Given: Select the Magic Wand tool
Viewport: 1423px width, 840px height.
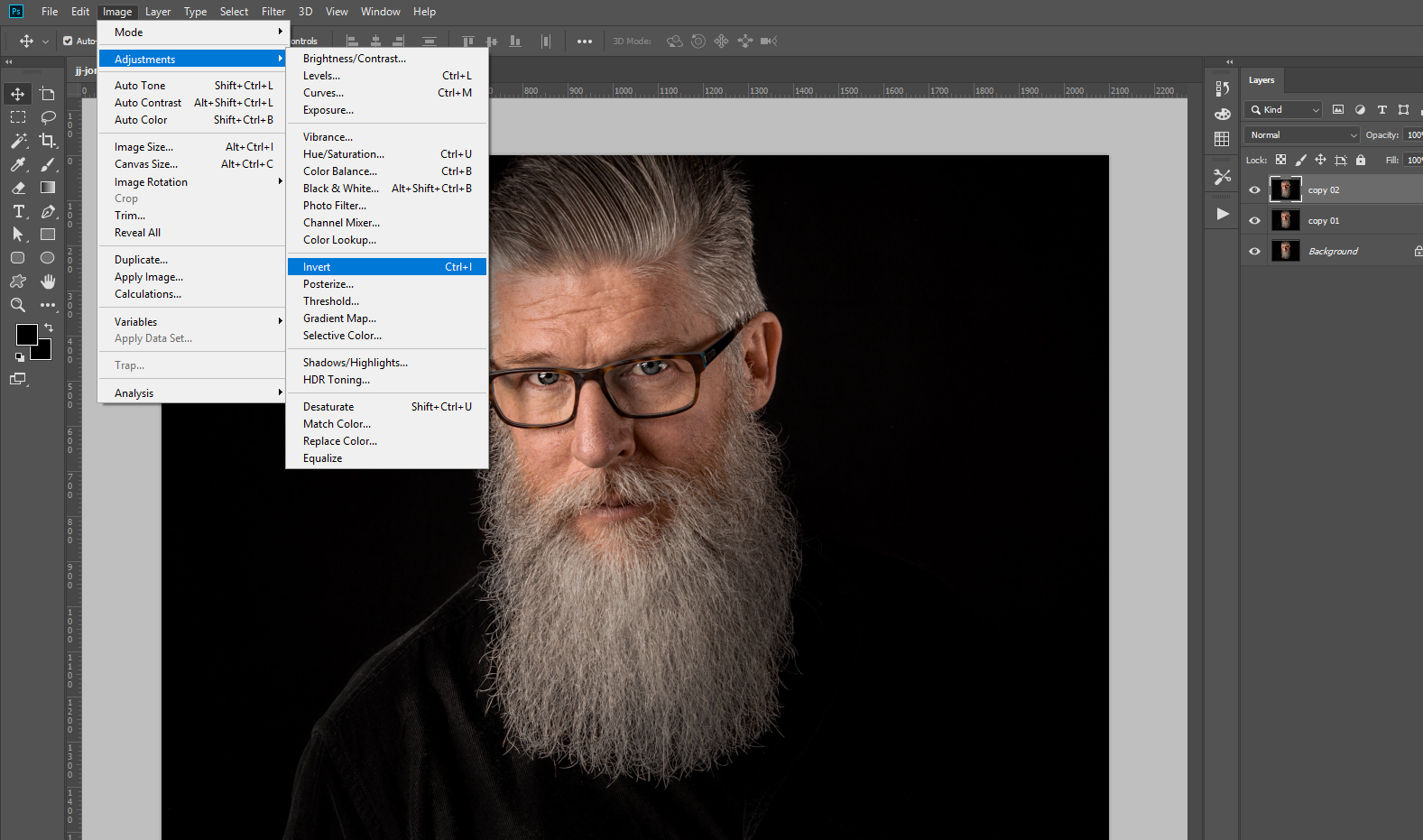Looking at the screenshot, I should (x=18, y=141).
